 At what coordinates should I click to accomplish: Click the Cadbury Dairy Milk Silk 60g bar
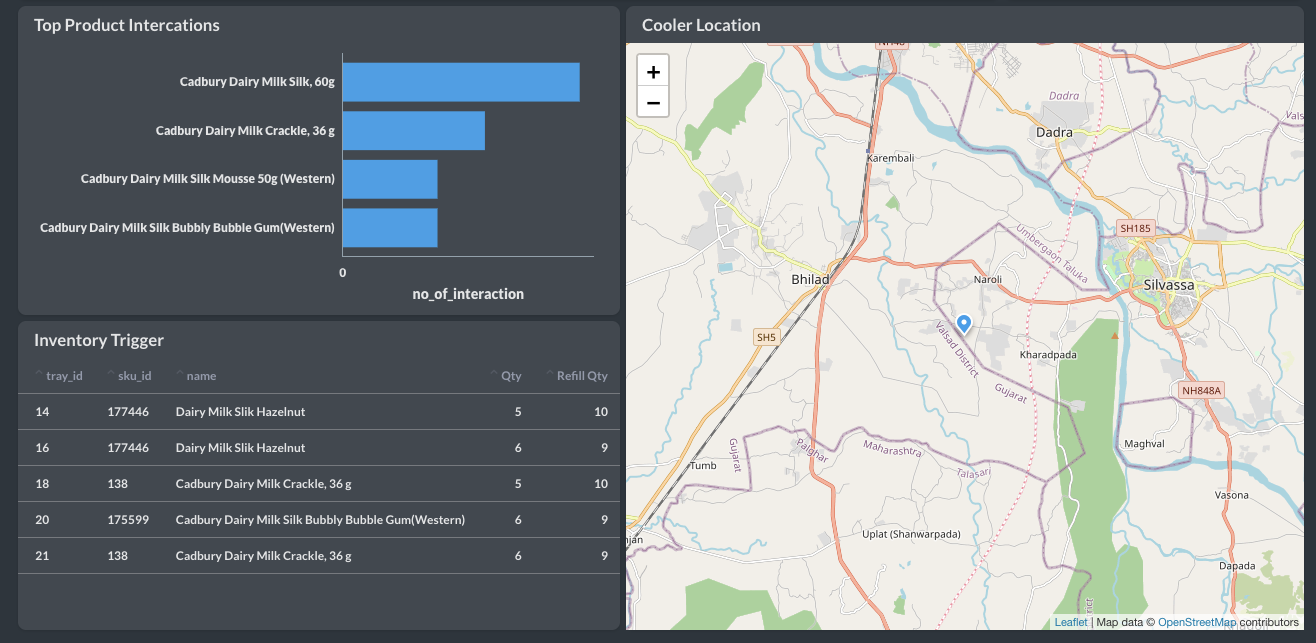[x=460, y=82]
